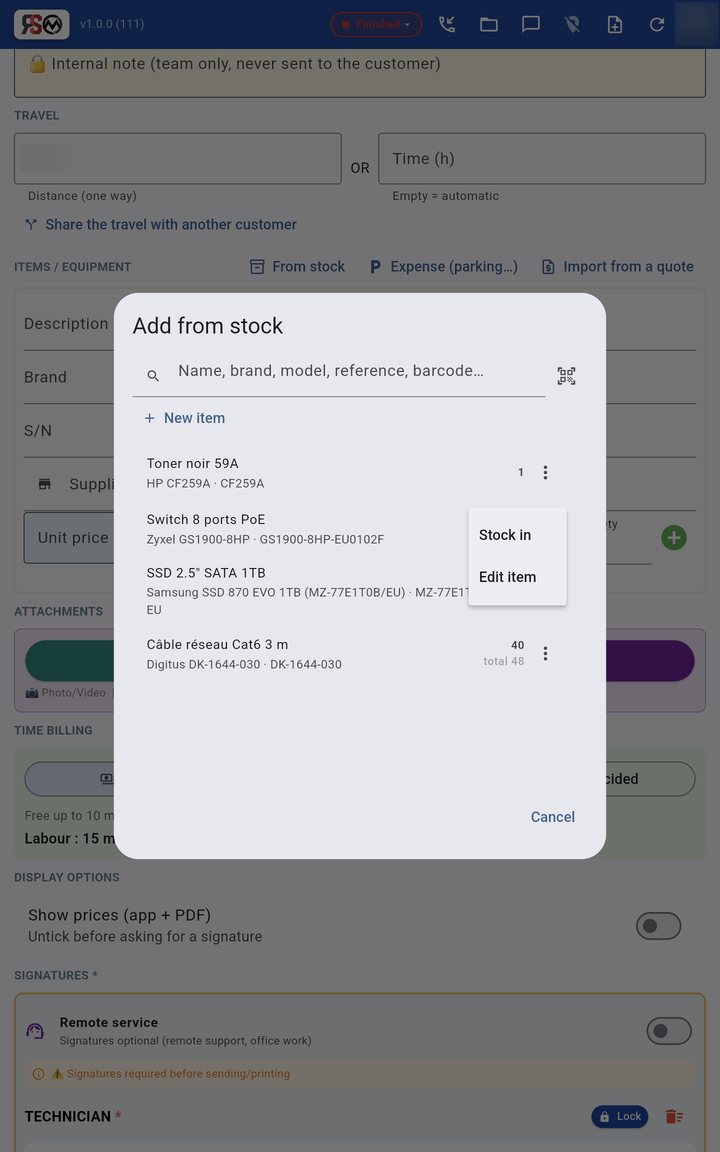Scan a barcode with the QR scanner icon
The height and width of the screenshot is (1152, 720).
566,376
